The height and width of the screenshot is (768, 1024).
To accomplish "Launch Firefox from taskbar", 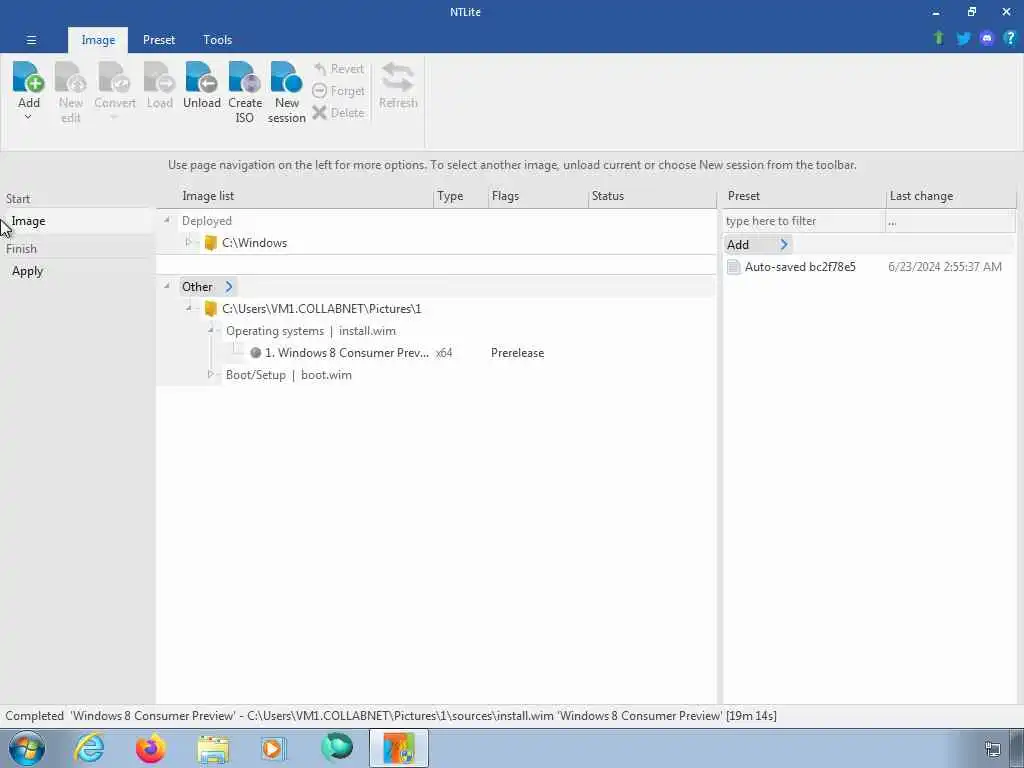I will 150,748.
